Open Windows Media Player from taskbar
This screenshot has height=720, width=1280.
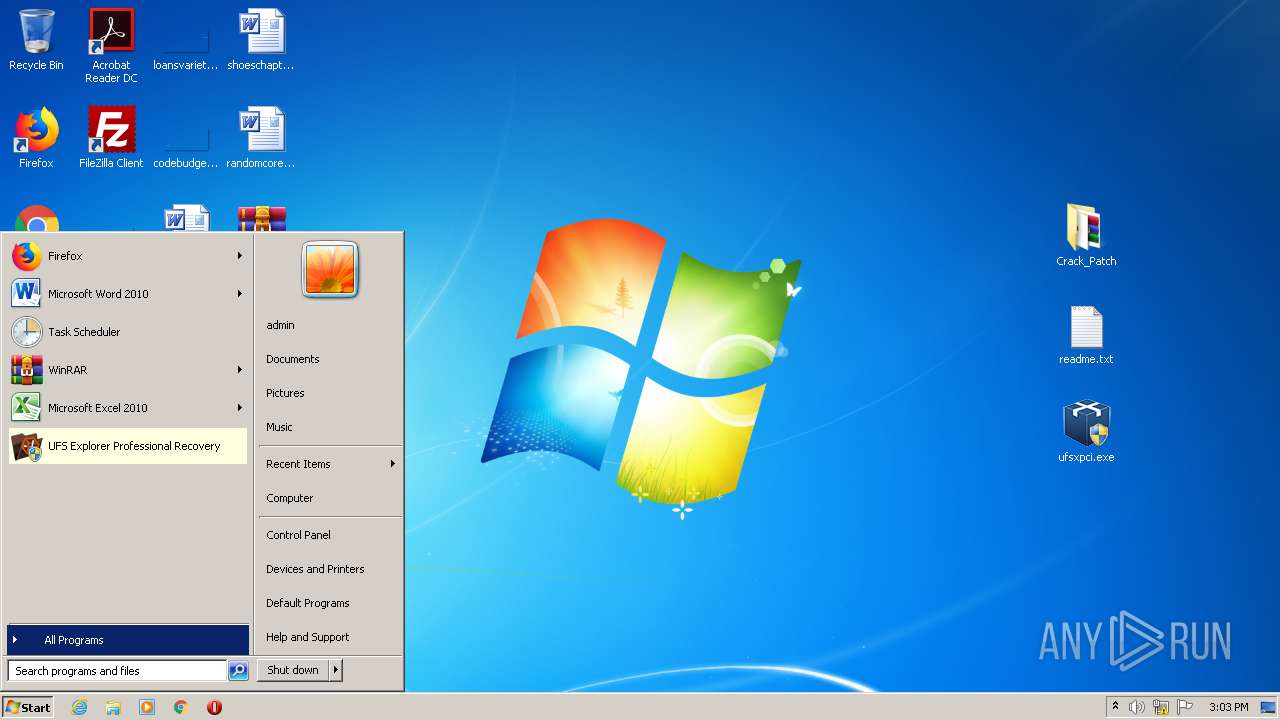147,707
